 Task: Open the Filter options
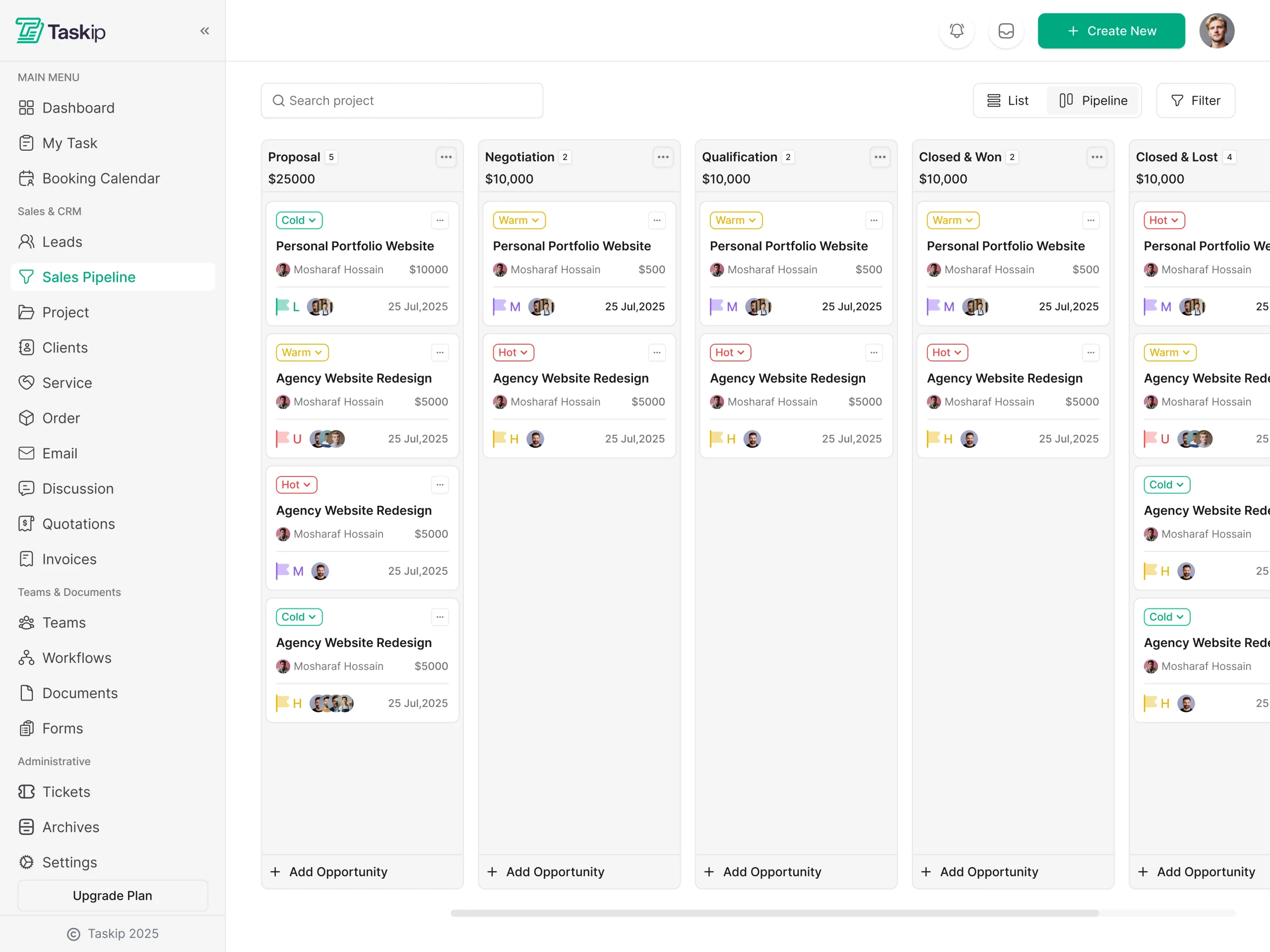1196,101
